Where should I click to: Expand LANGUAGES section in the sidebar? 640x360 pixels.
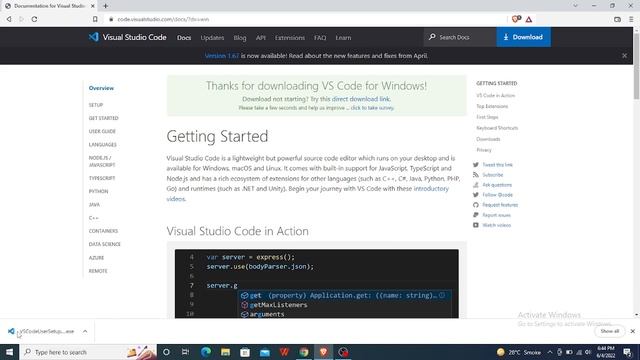[x=102, y=144]
